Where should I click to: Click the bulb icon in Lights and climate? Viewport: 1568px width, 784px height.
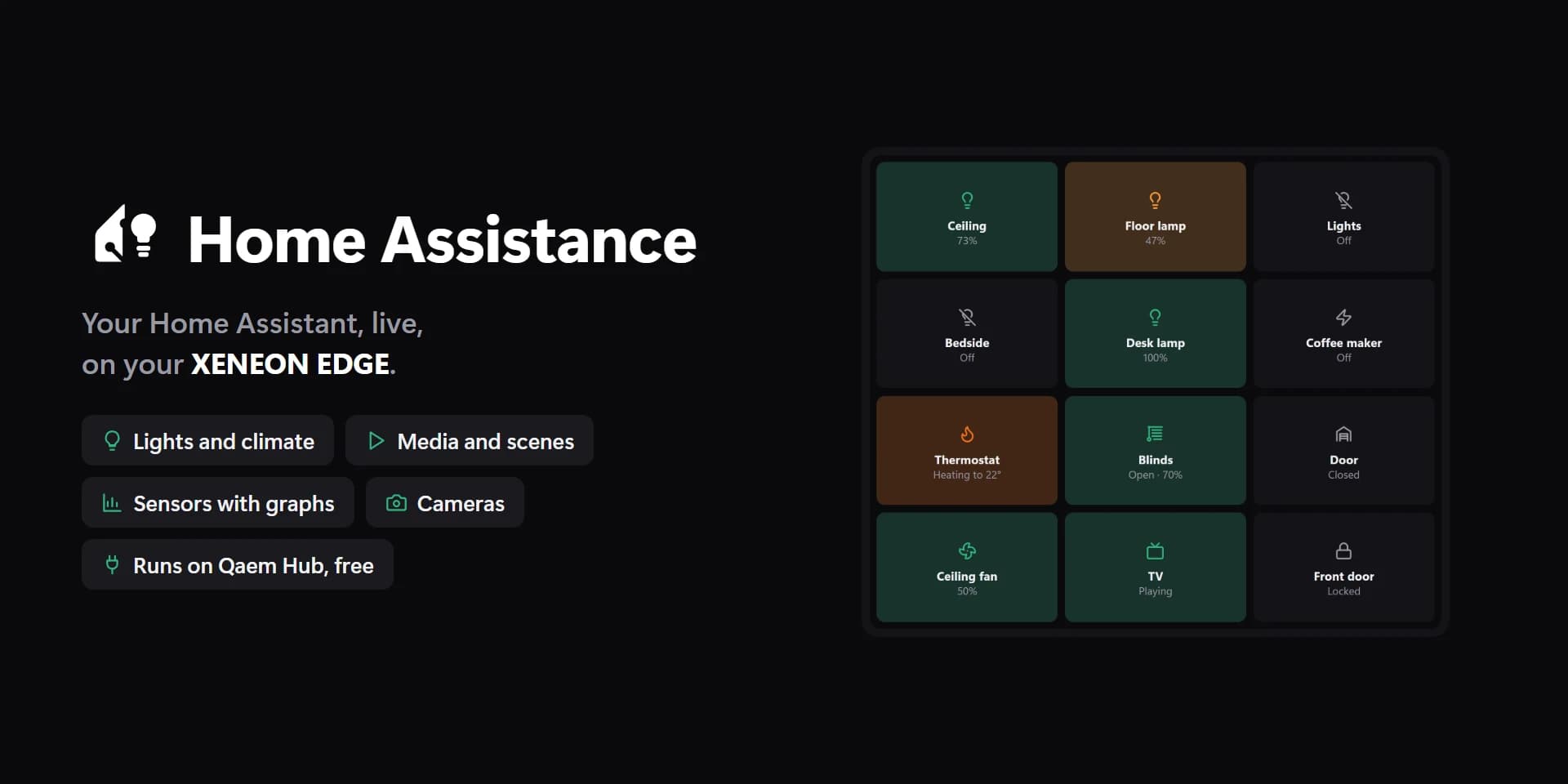pyautogui.click(x=112, y=441)
